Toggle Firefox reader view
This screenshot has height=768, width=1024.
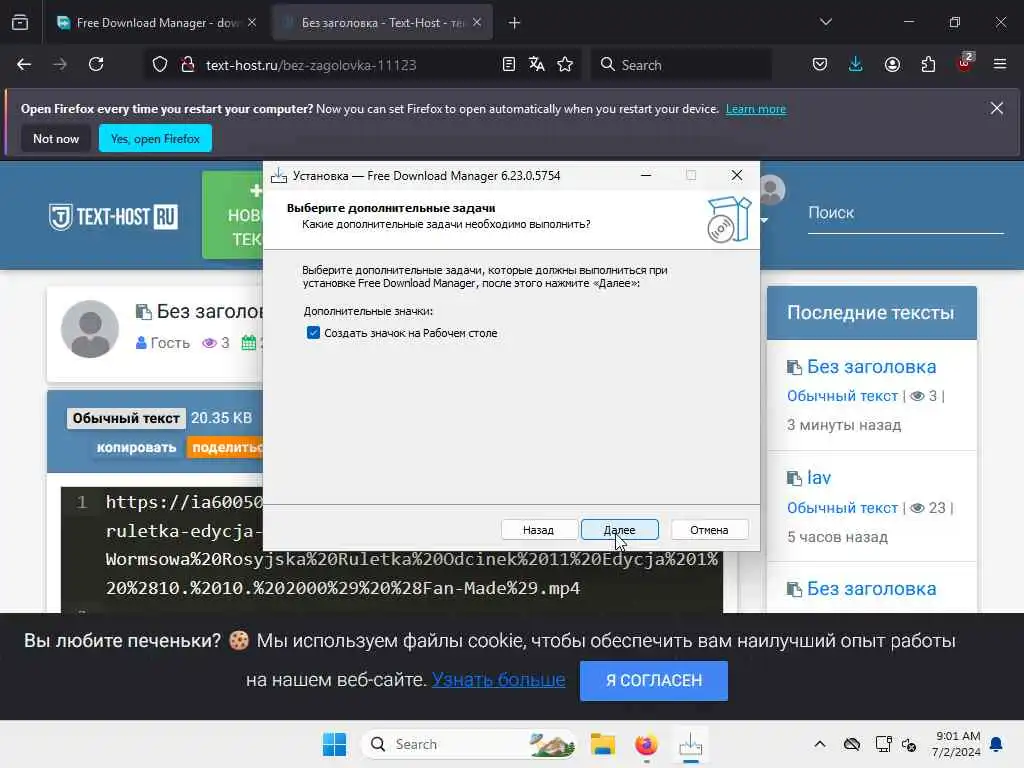coord(509,65)
